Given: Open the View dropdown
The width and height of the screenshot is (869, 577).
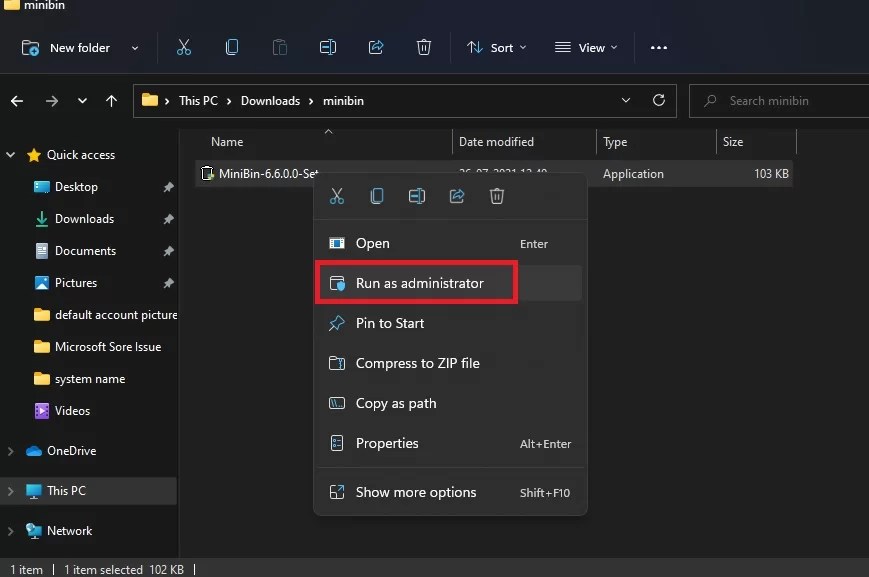Looking at the screenshot, I should pyautogui.click(x=585, y=47).
